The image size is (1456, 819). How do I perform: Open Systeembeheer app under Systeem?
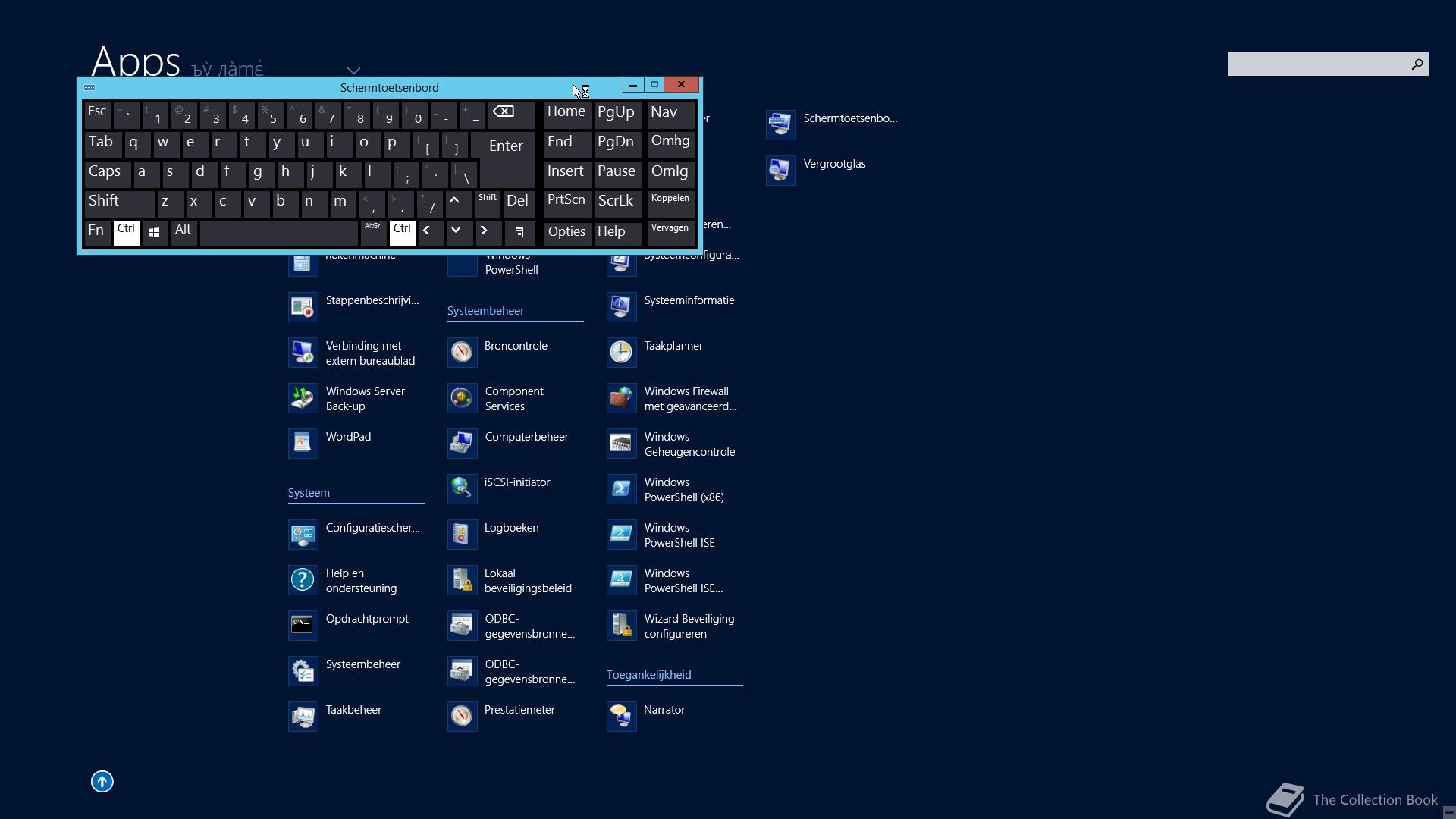(303, 670)
